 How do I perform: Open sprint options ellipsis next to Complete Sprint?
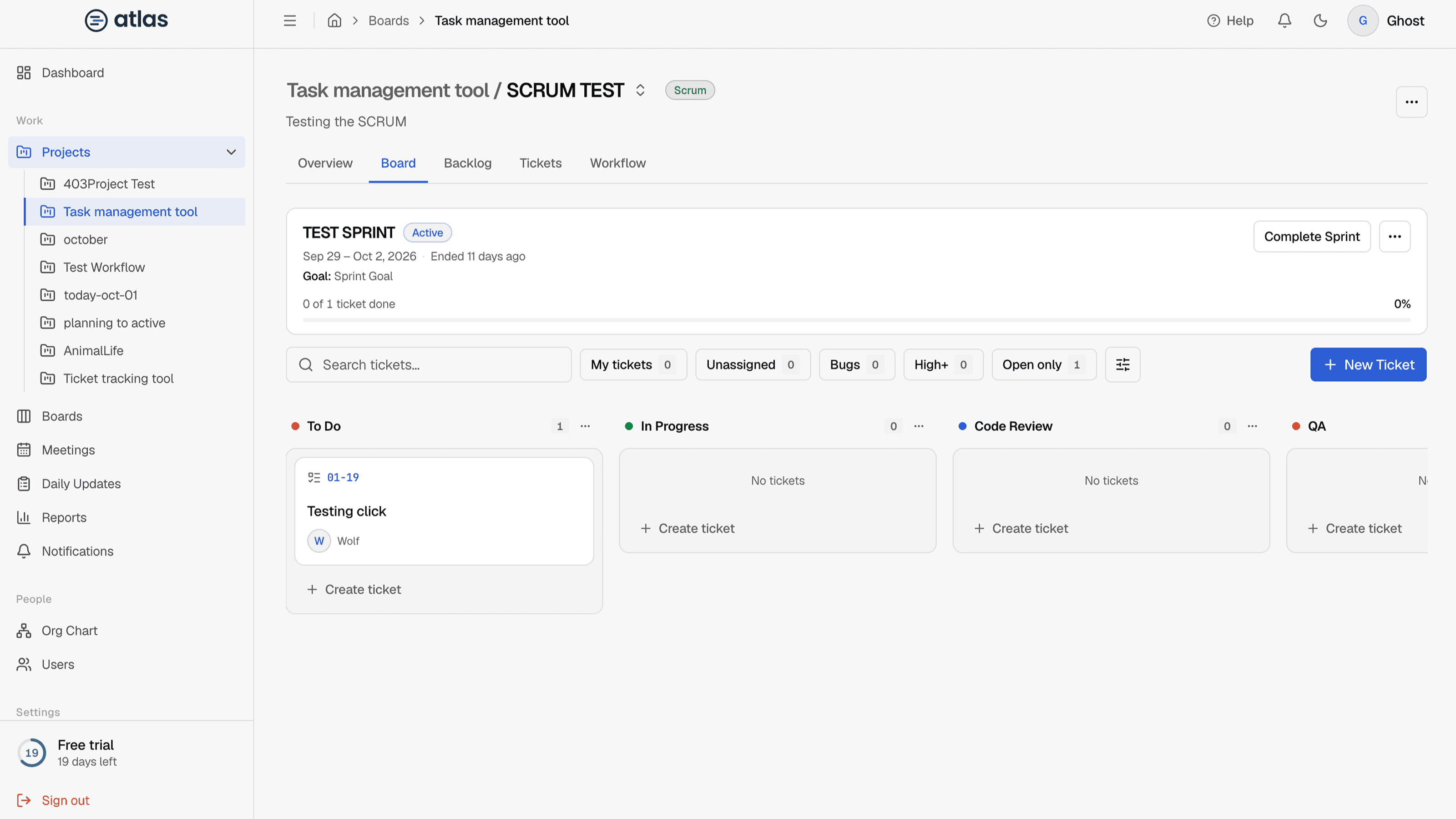(x=1395, y=236)
